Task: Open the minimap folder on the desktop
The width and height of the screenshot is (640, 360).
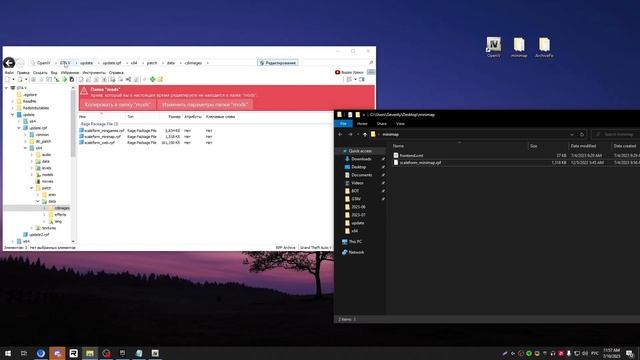Action: pos(519,47)
